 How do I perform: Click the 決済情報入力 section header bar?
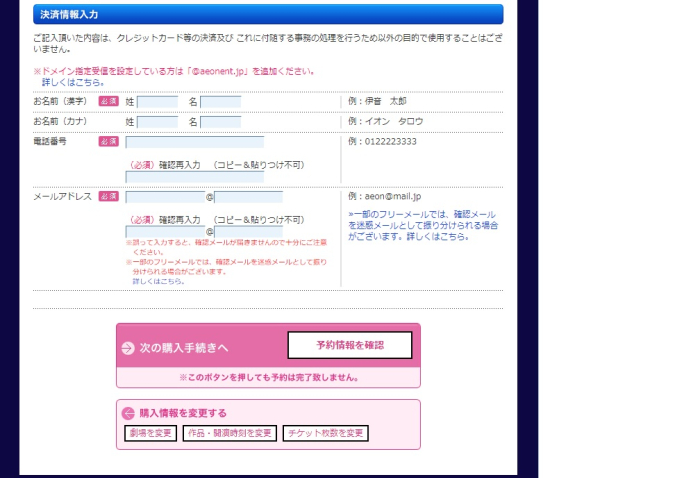pyautogui.click(x=268, y=14)
